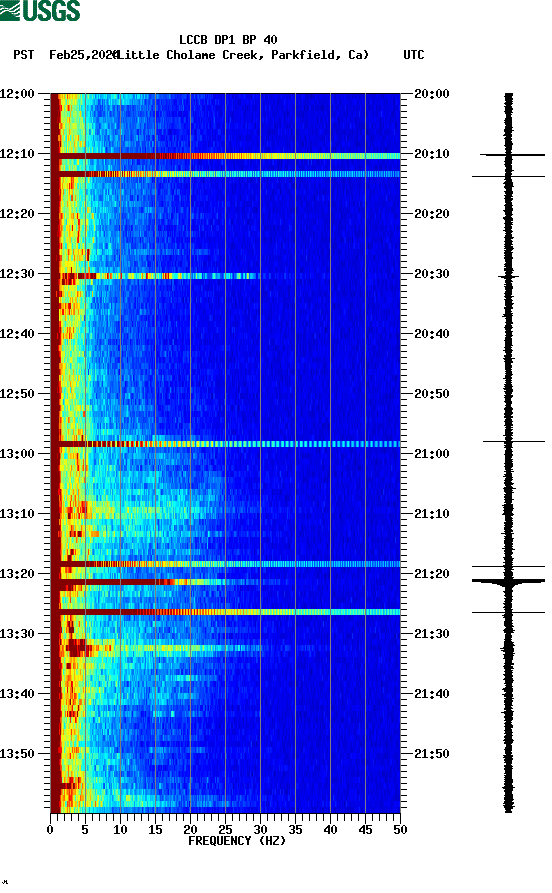Click the 21:10 UTC time label

point(432,514)
